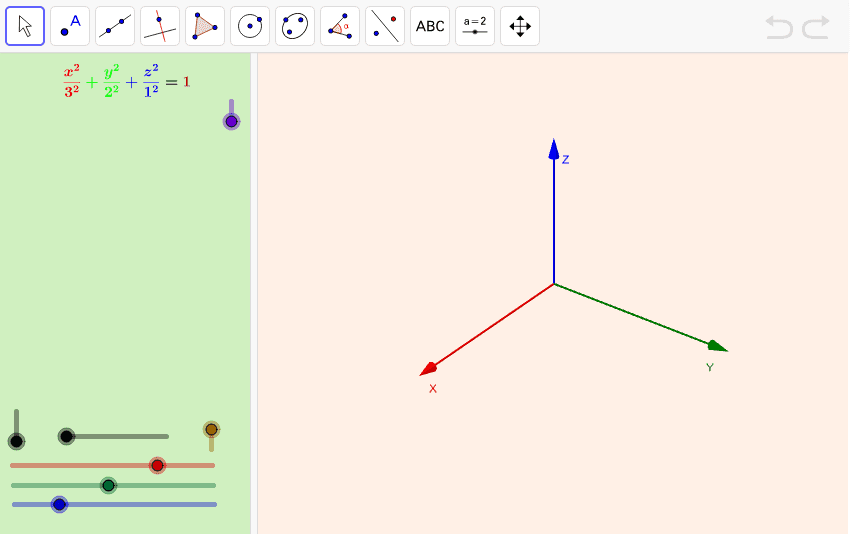
Task: Choose Circle with Center through Point tool
Action: (x=250, y=26)
